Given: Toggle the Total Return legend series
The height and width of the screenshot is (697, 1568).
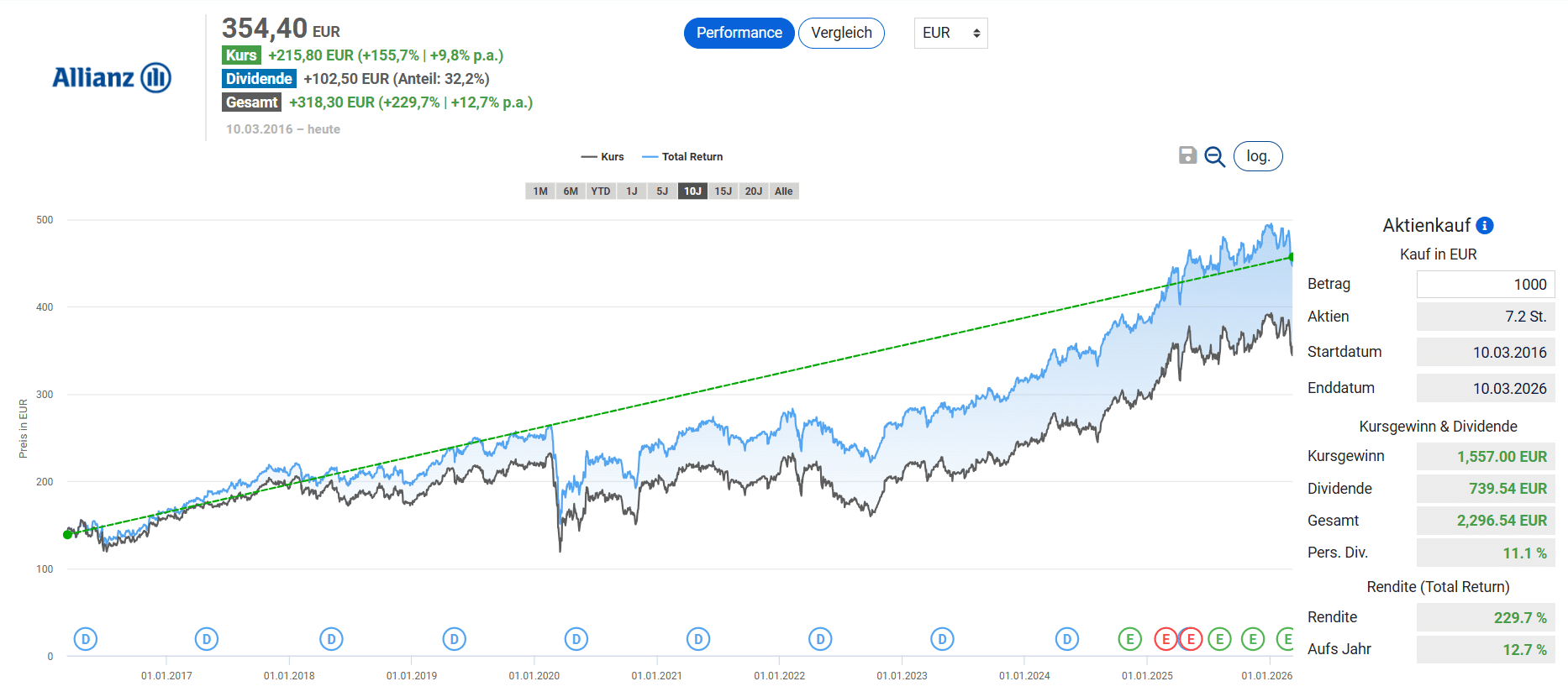Looking at the screenshot, I should pyautogui.click(x=682, y=157).
